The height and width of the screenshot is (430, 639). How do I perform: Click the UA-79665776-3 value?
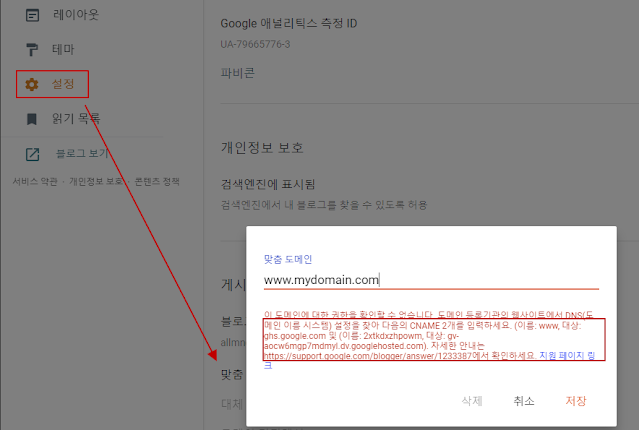255,44
